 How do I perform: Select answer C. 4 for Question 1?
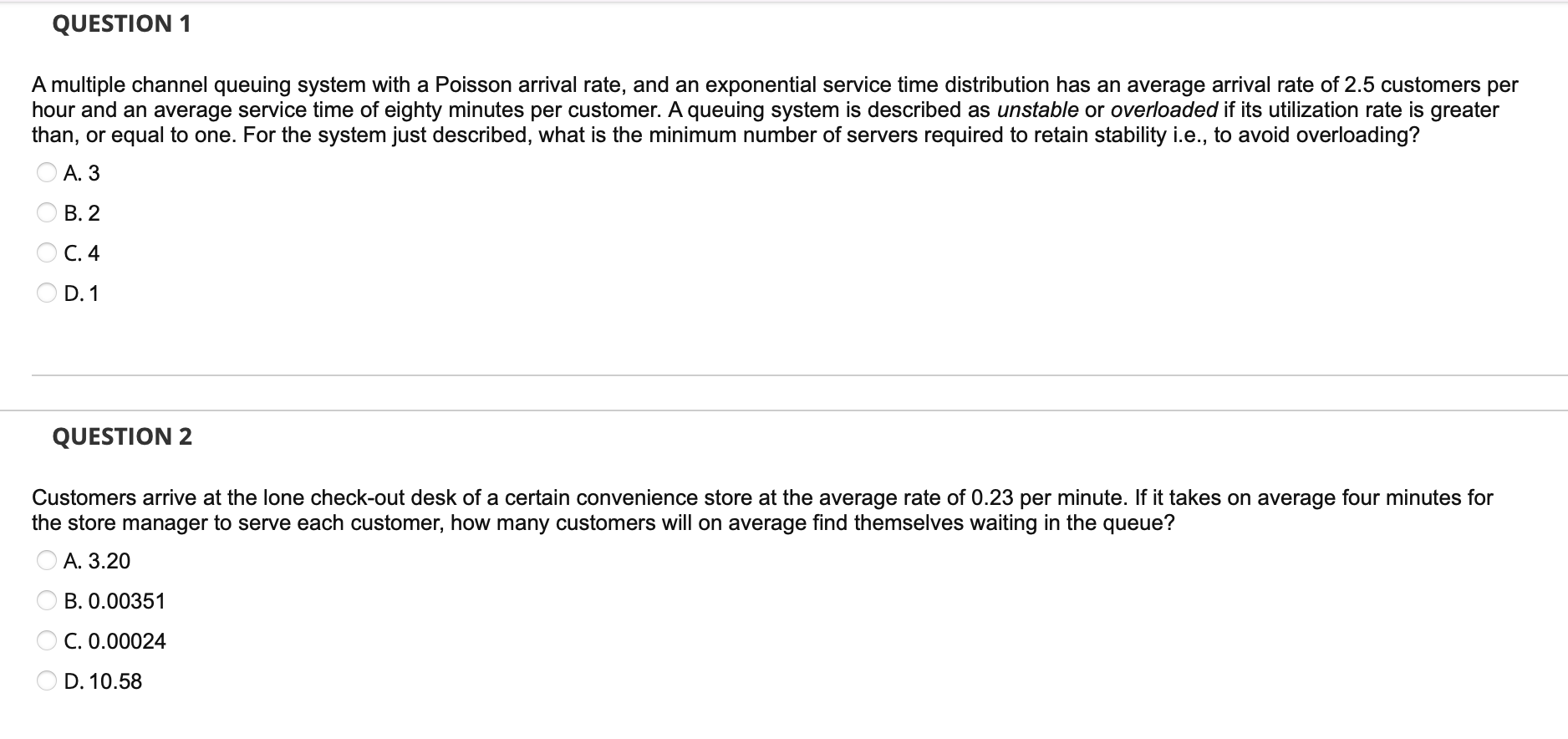coord(46,253)
